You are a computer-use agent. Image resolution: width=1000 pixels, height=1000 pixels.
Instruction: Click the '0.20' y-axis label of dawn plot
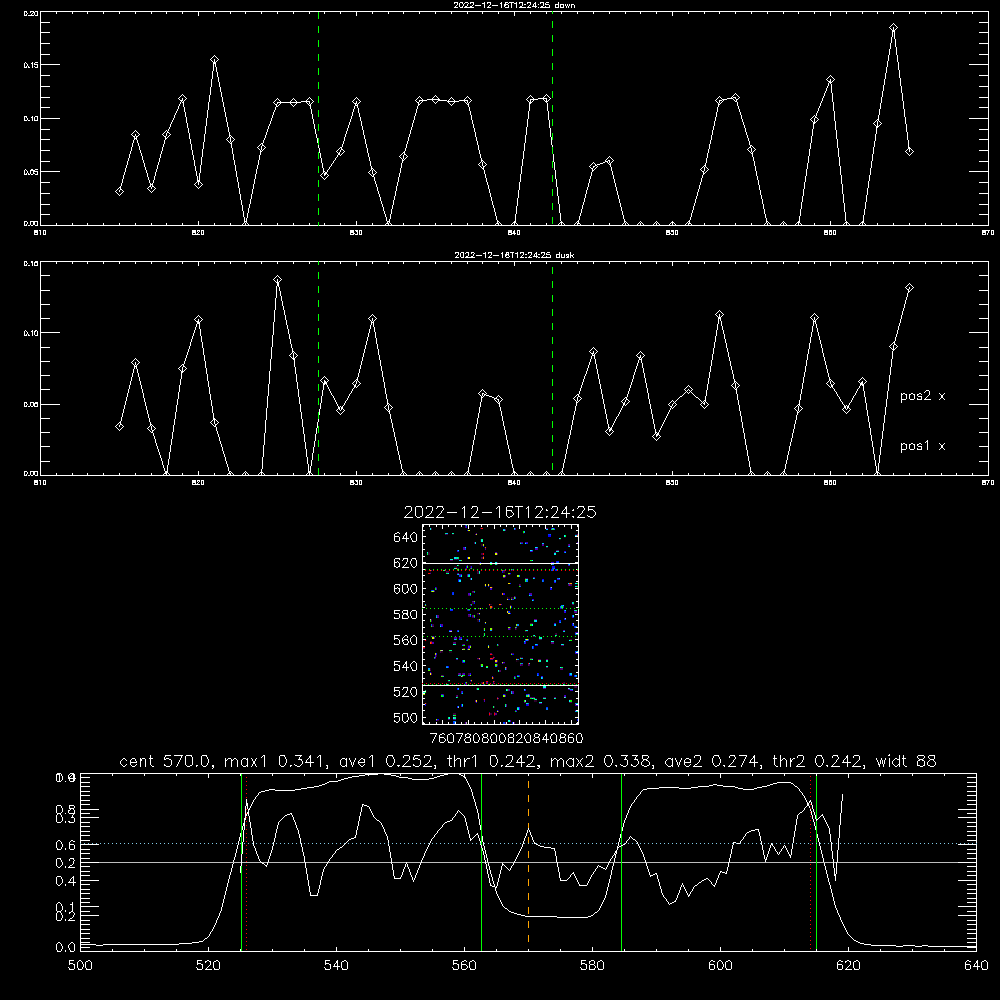31,13
